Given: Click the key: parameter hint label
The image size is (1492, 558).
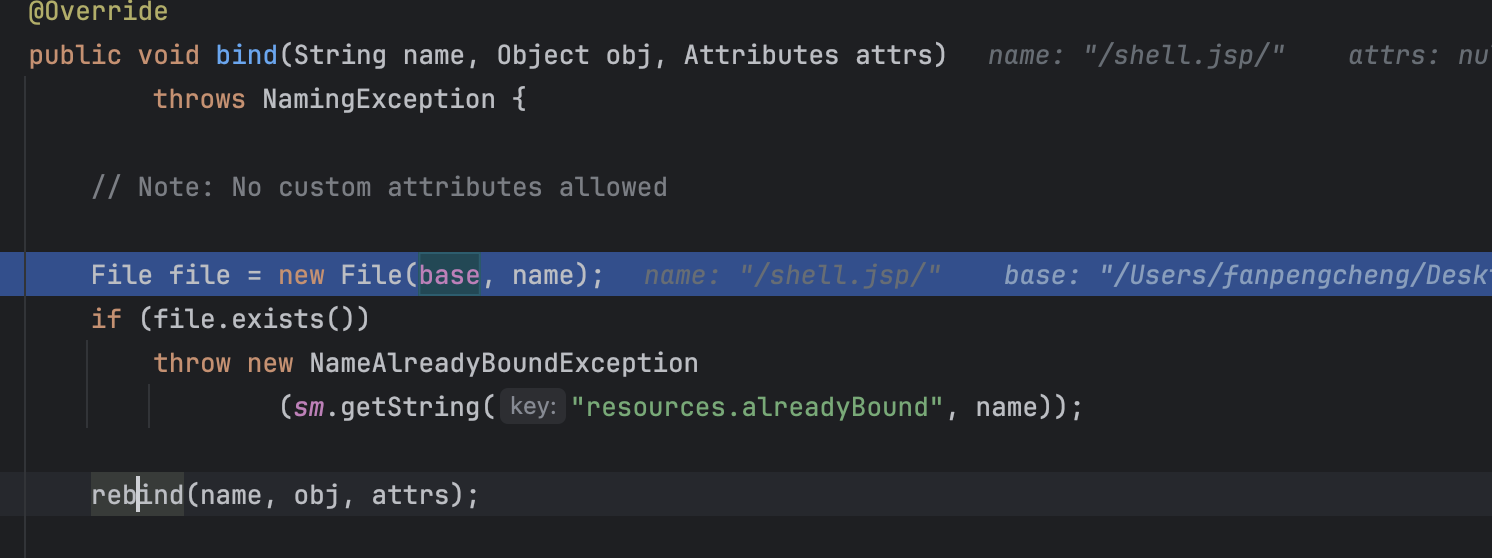Looking at the screenshot, I should tap(533, 407).
